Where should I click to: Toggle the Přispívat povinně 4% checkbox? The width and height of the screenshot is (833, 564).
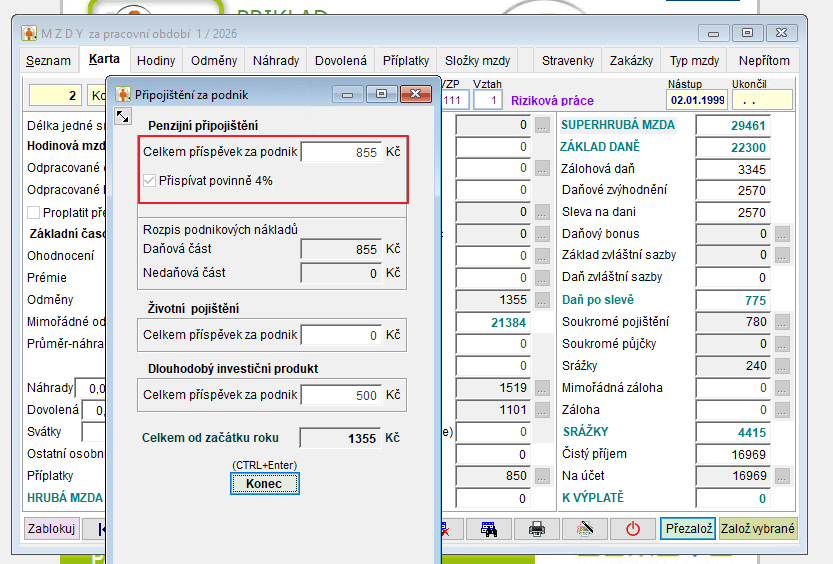click(x=151, y=181)
